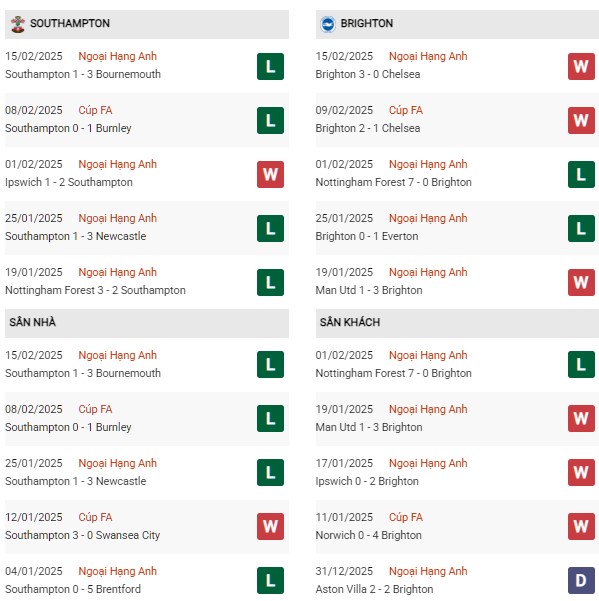Click the W badge for Ipswich 1-2 Southampton

(x=270, y=174)
